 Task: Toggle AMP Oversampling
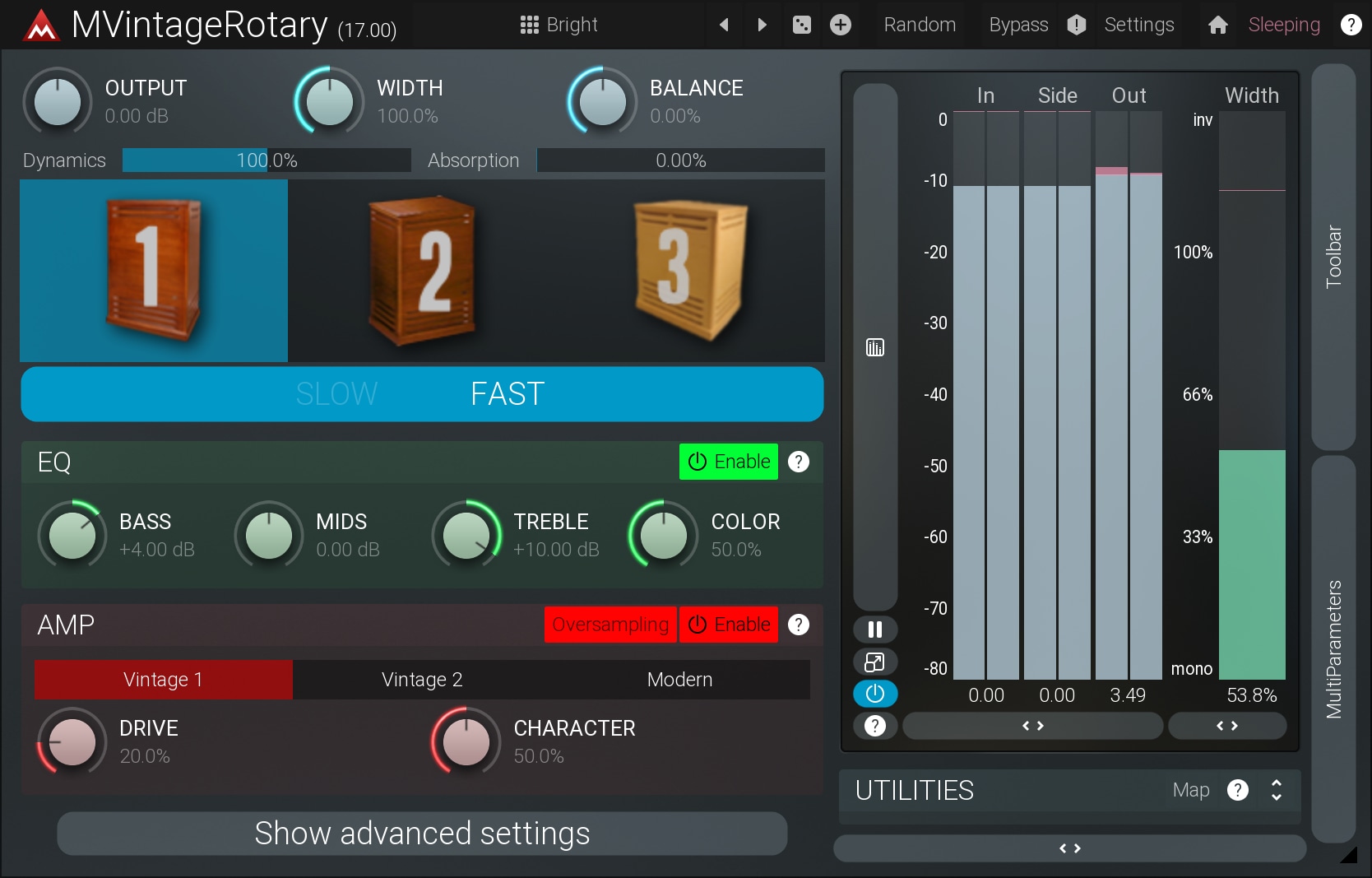tap(610, 625)
